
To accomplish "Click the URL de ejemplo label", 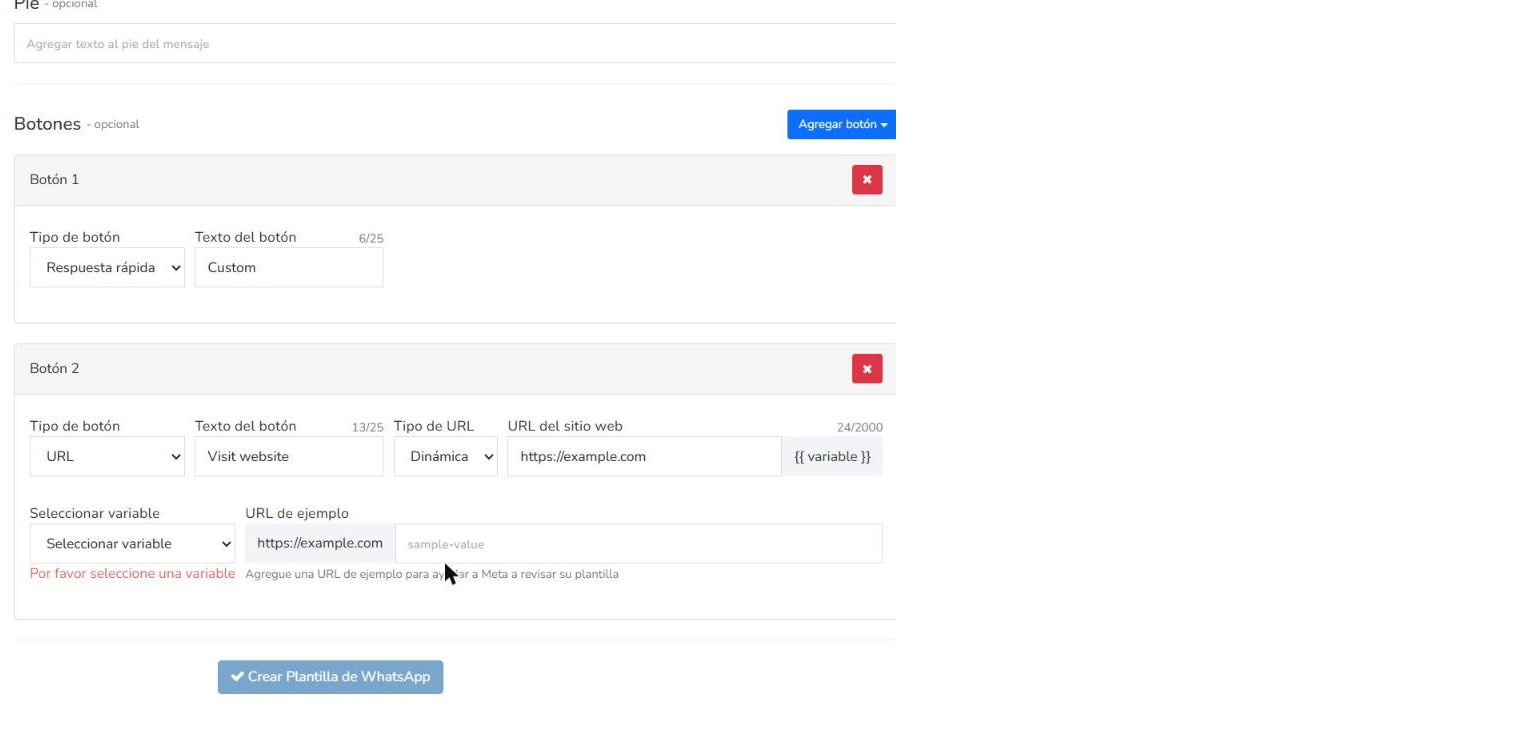I will pos(297,514).
